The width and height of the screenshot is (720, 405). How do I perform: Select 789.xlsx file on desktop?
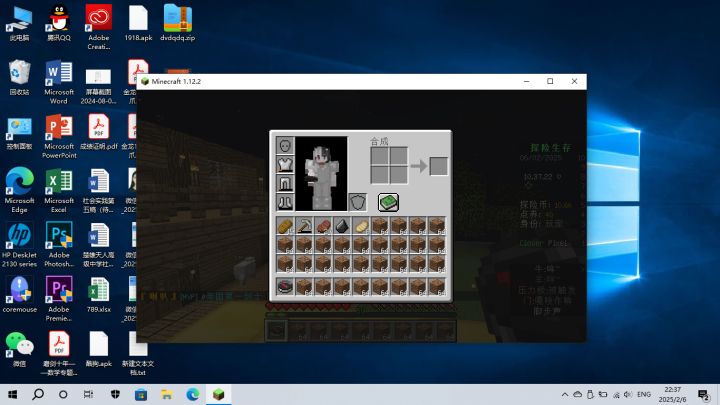coord(98,295)
